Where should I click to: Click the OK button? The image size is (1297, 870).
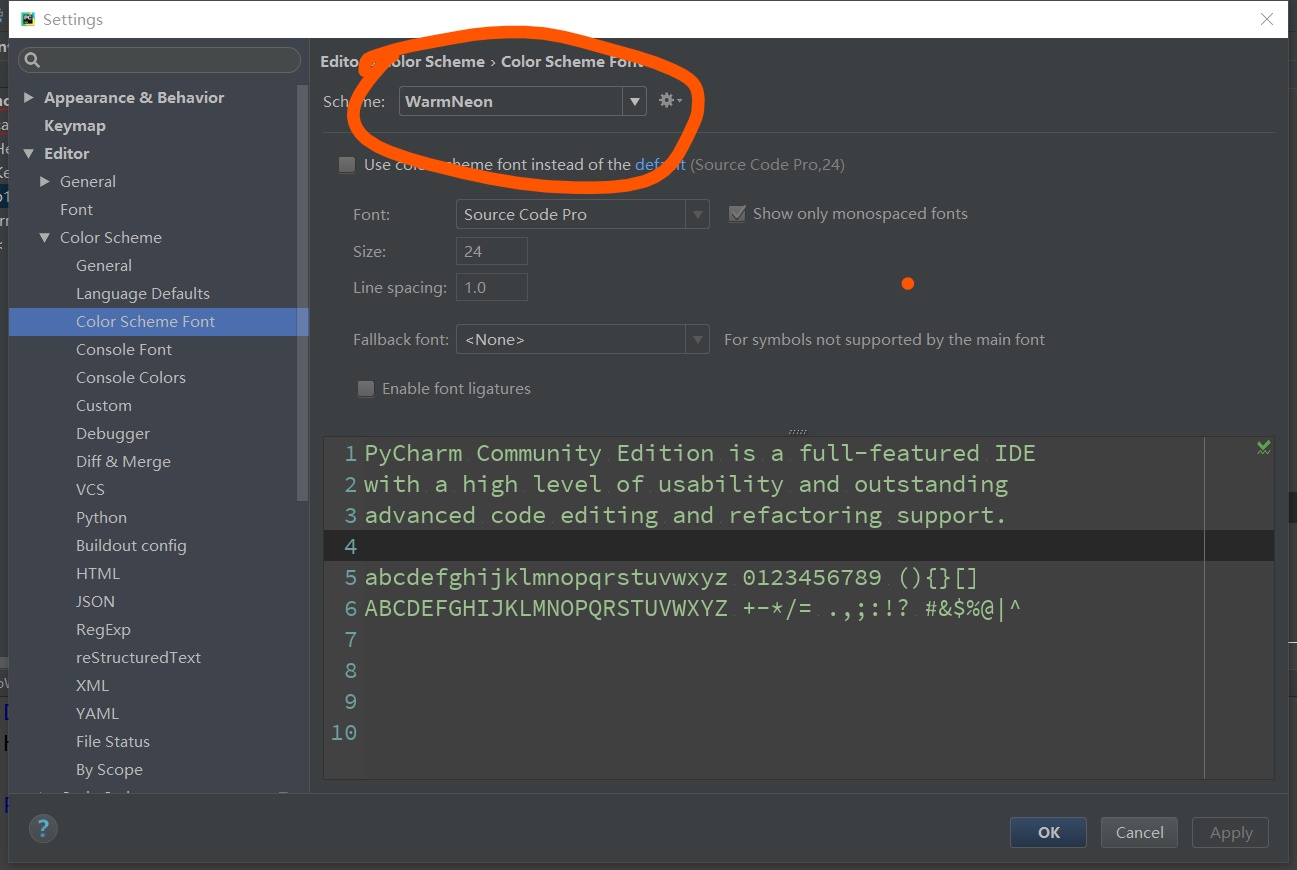click(1048, 832)
